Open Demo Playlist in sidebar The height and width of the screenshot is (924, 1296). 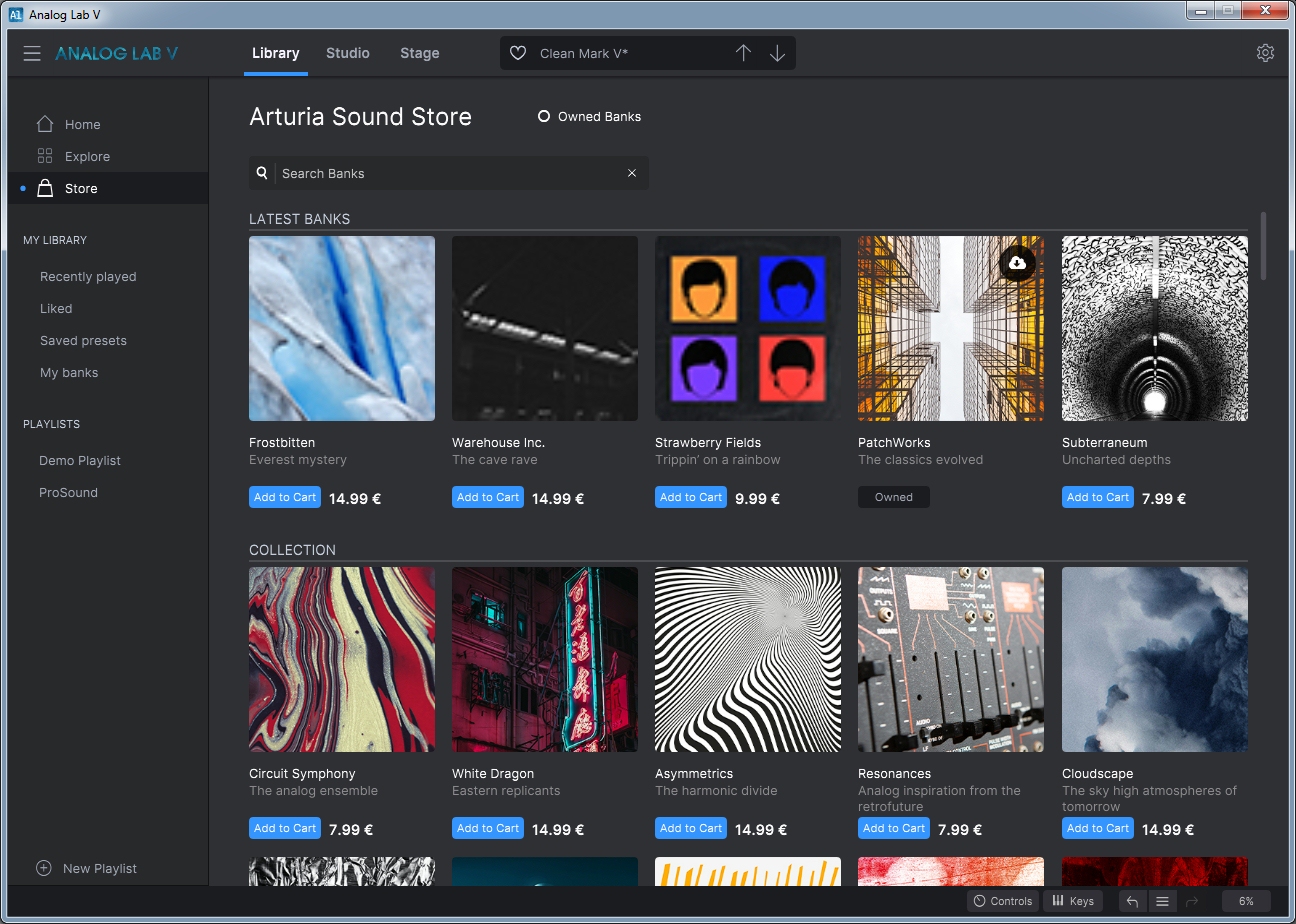(80, 461)
